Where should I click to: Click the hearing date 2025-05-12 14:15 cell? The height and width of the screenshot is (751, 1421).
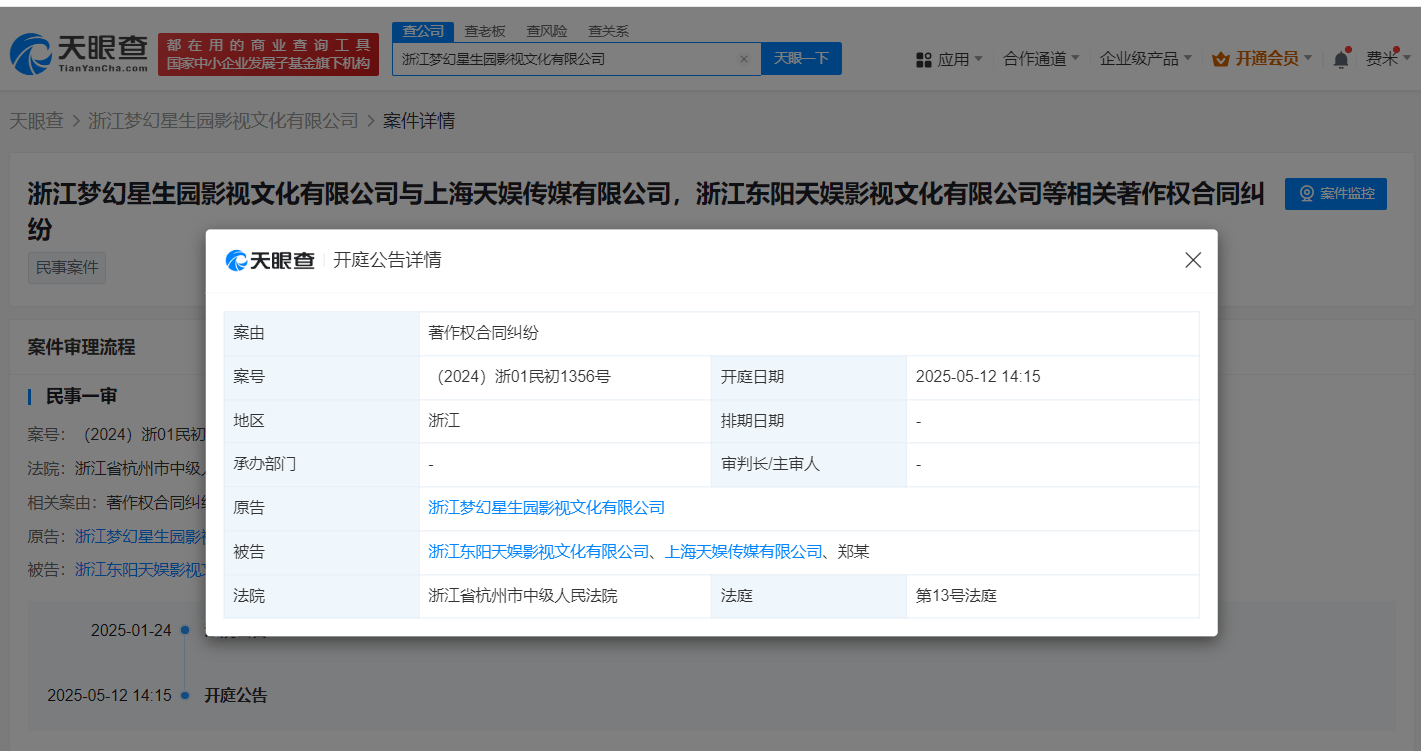[1053, 377]
